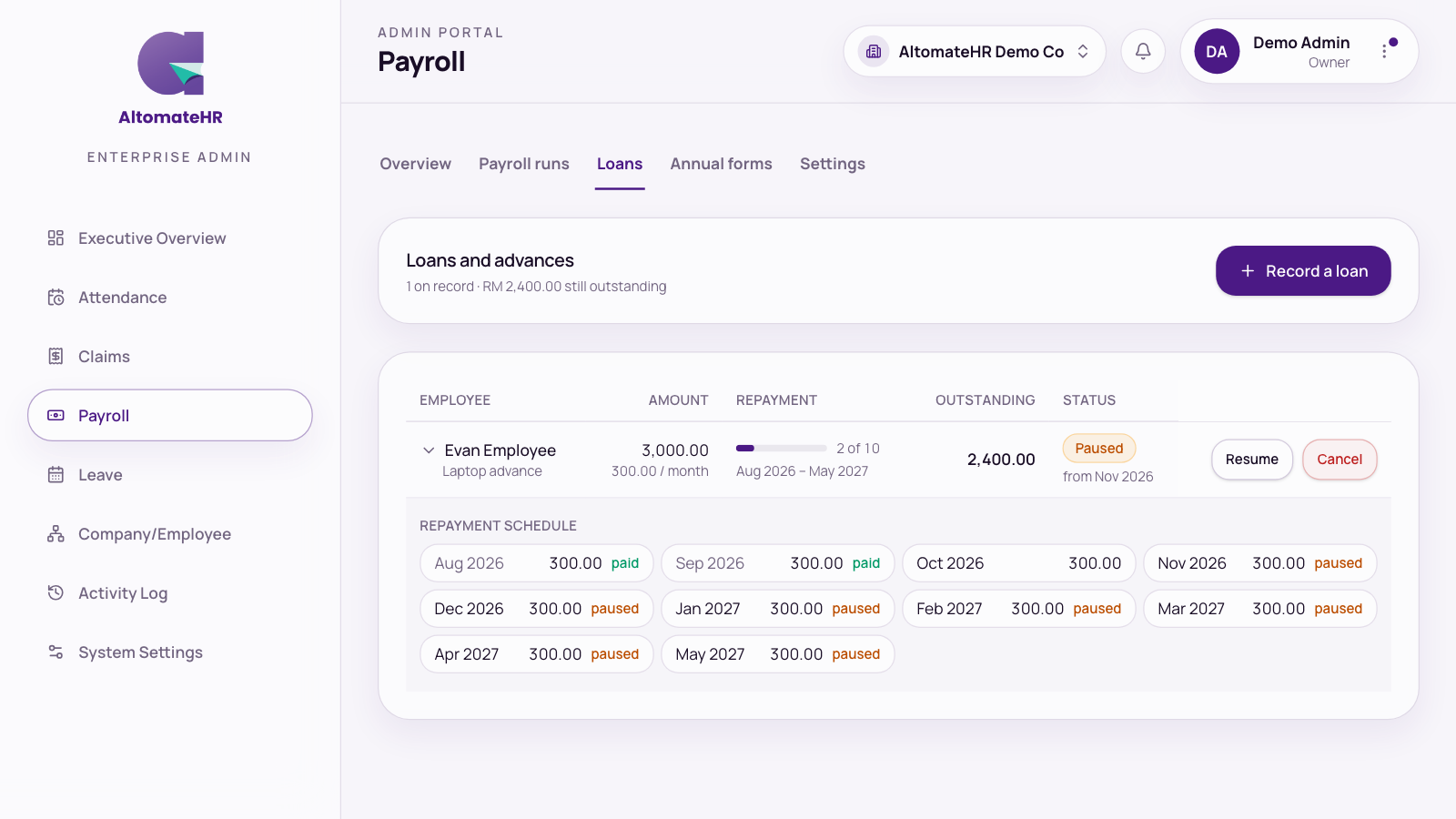Viewport: 1456px width, 819px height.
Task: Click the Demo Admin name label
Action: 1301,43
